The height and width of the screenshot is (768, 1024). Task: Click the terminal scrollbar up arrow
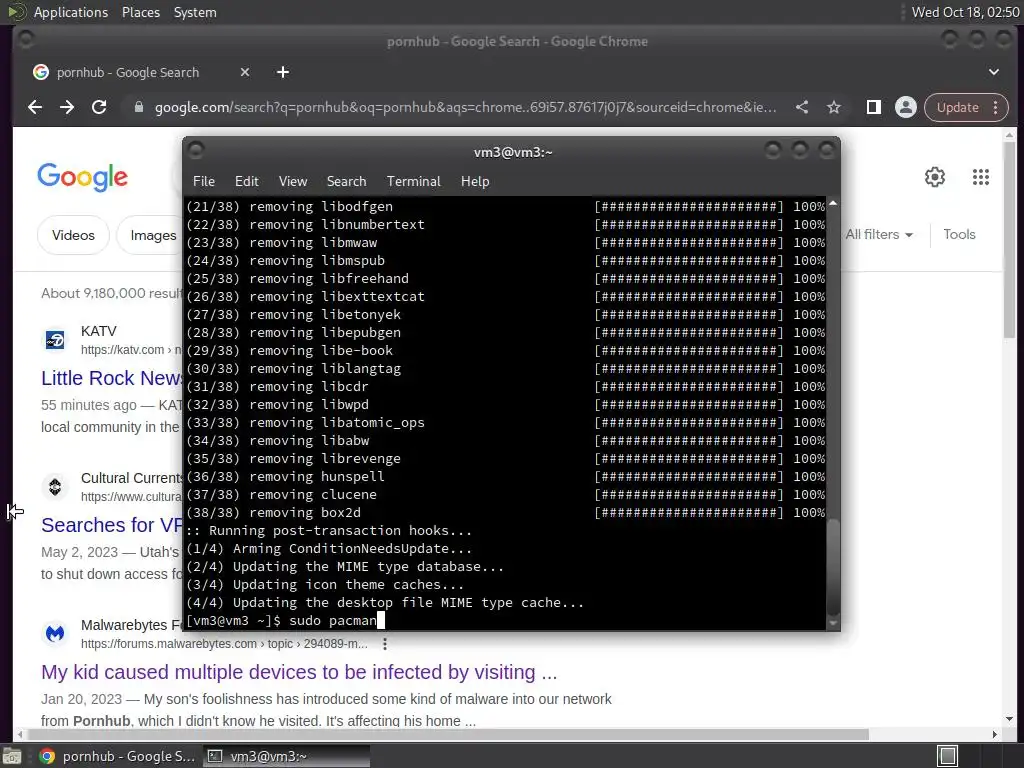pyautogui.click(x=833, y=204)
